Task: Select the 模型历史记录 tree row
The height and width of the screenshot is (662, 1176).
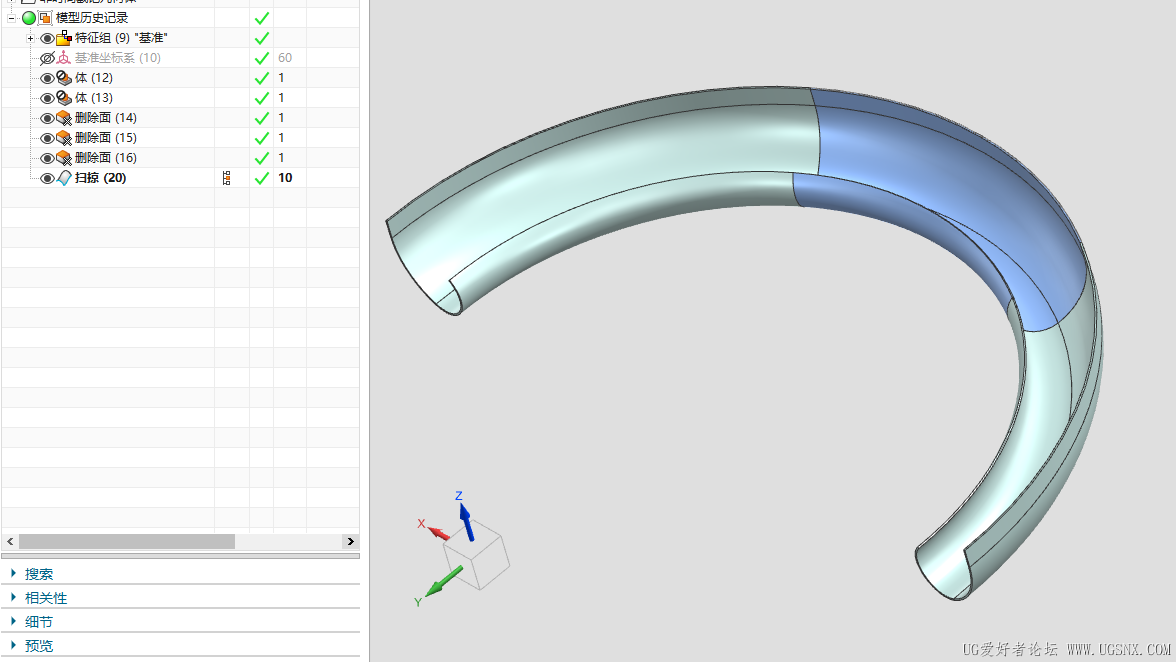Action: [181, 17]
